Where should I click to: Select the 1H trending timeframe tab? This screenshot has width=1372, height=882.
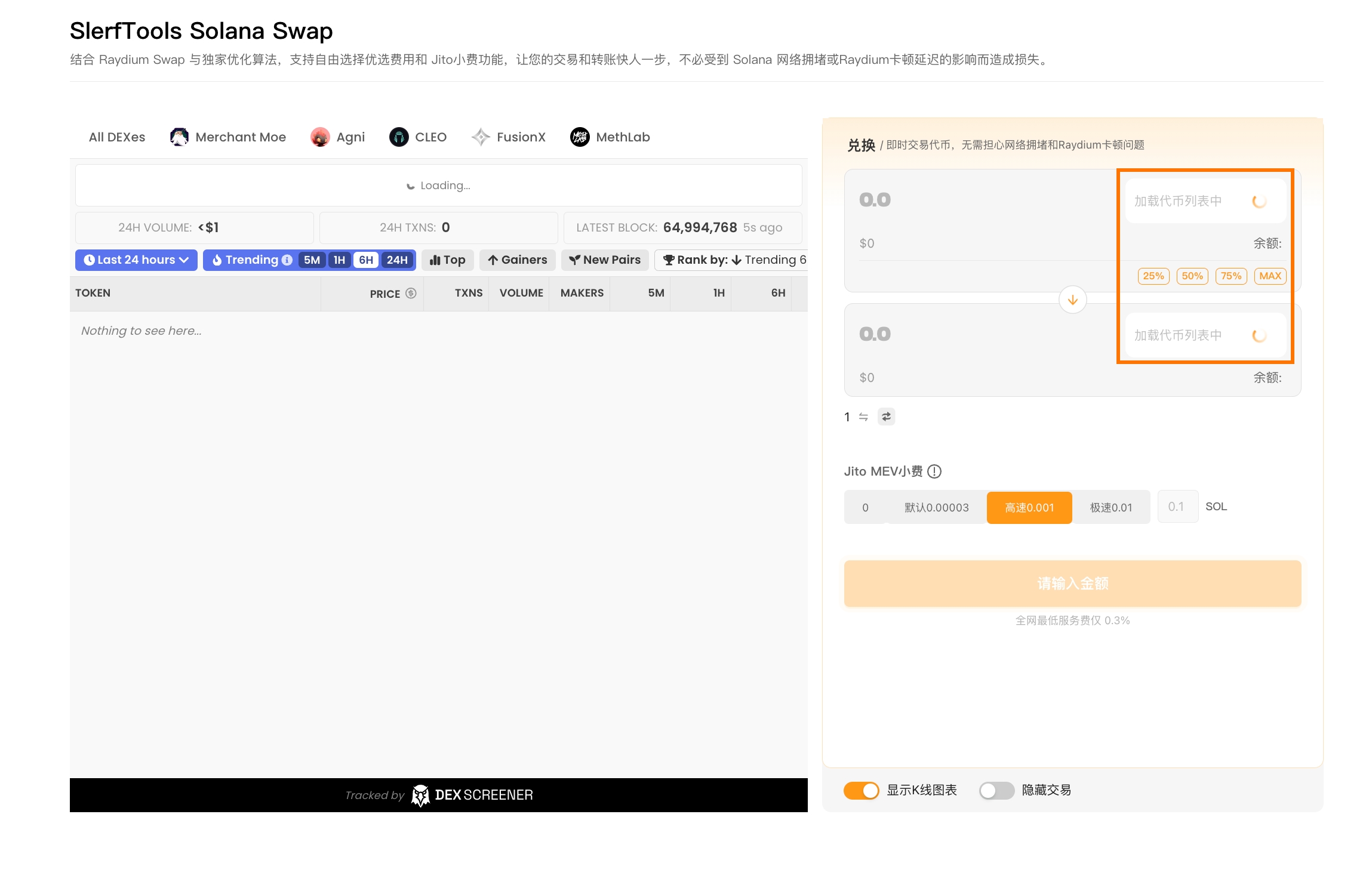tap(339, 260)
